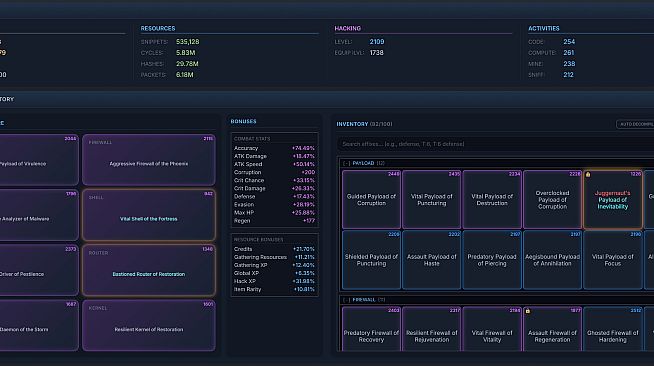Select Juggernaut's Payload of Inevitability item

(x=613, y=199)
